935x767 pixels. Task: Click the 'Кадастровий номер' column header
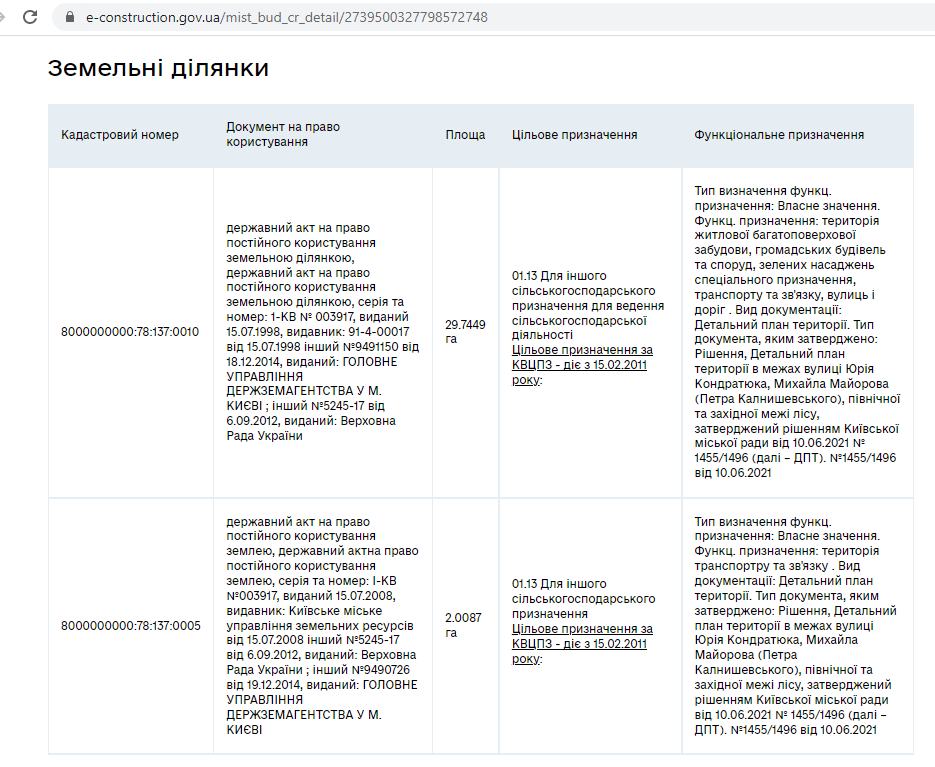120,135
